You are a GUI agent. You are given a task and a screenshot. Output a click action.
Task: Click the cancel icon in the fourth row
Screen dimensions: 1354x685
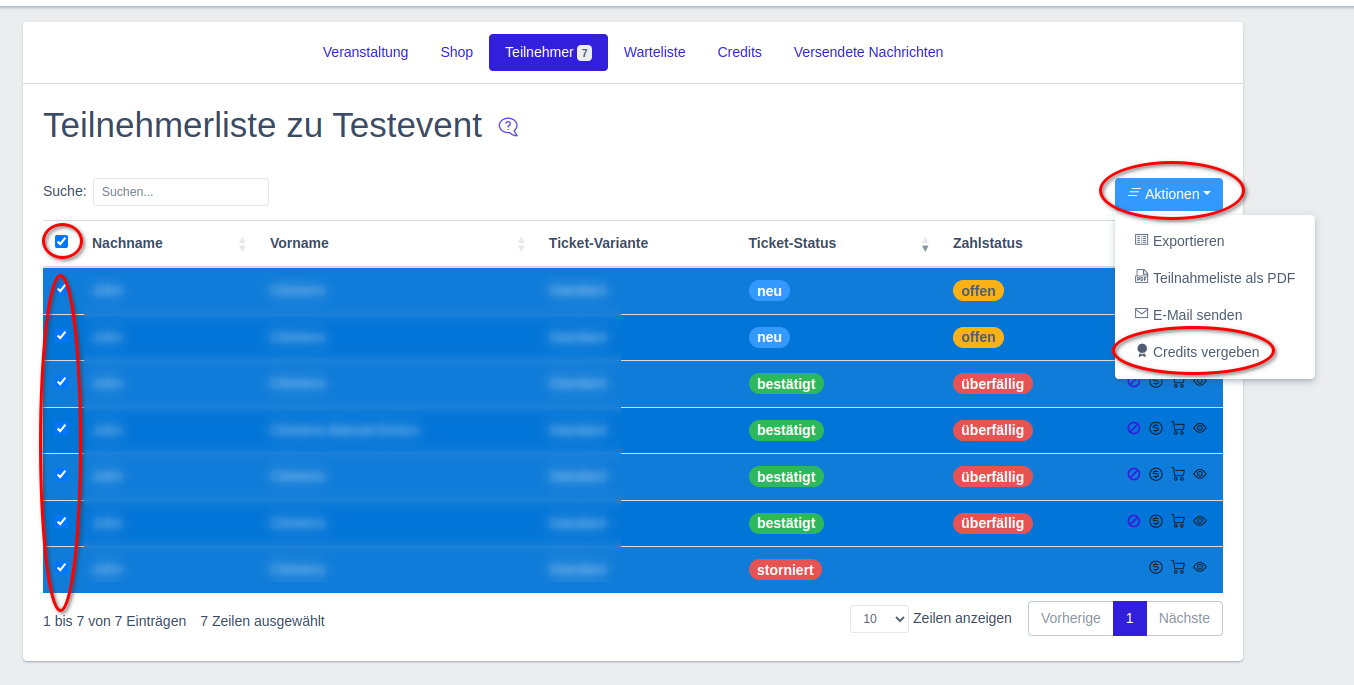click(x=1134, y=428)
